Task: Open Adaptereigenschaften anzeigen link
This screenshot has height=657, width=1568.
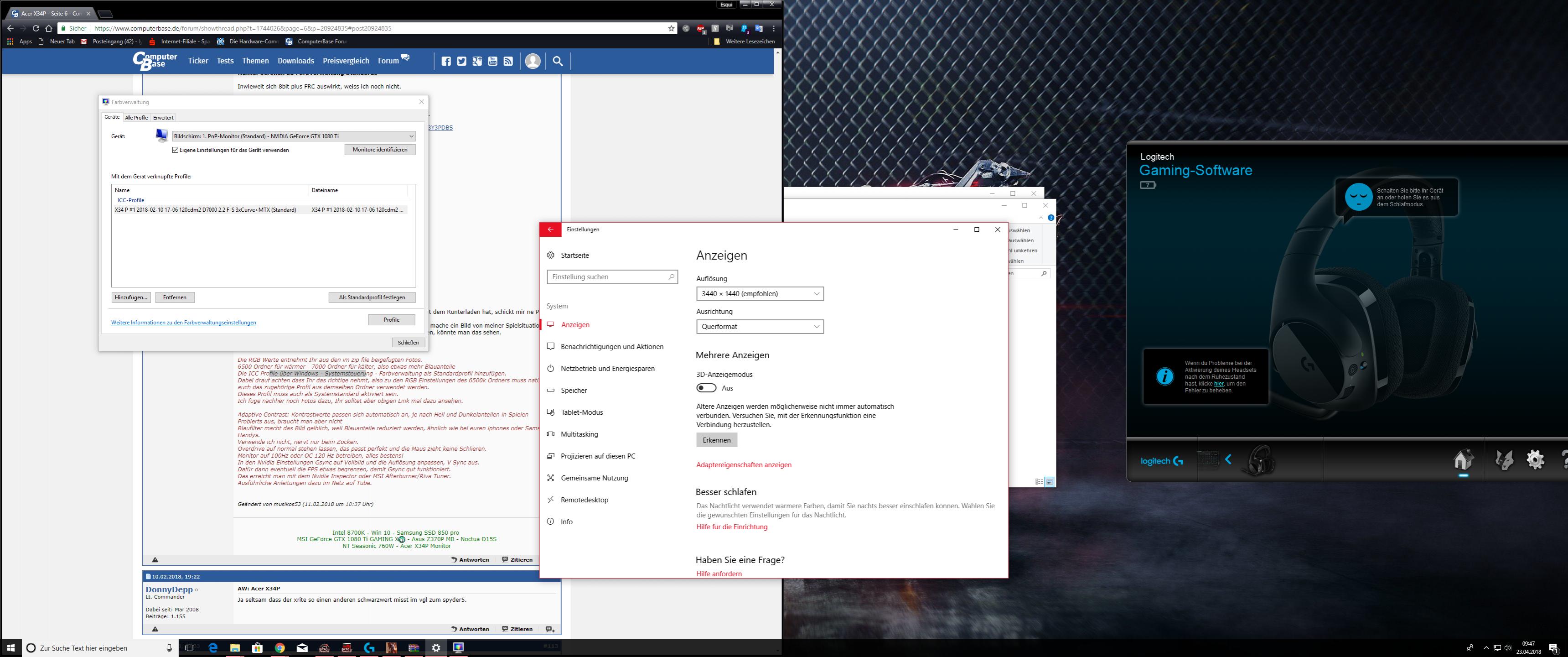Action: point(744,464)
